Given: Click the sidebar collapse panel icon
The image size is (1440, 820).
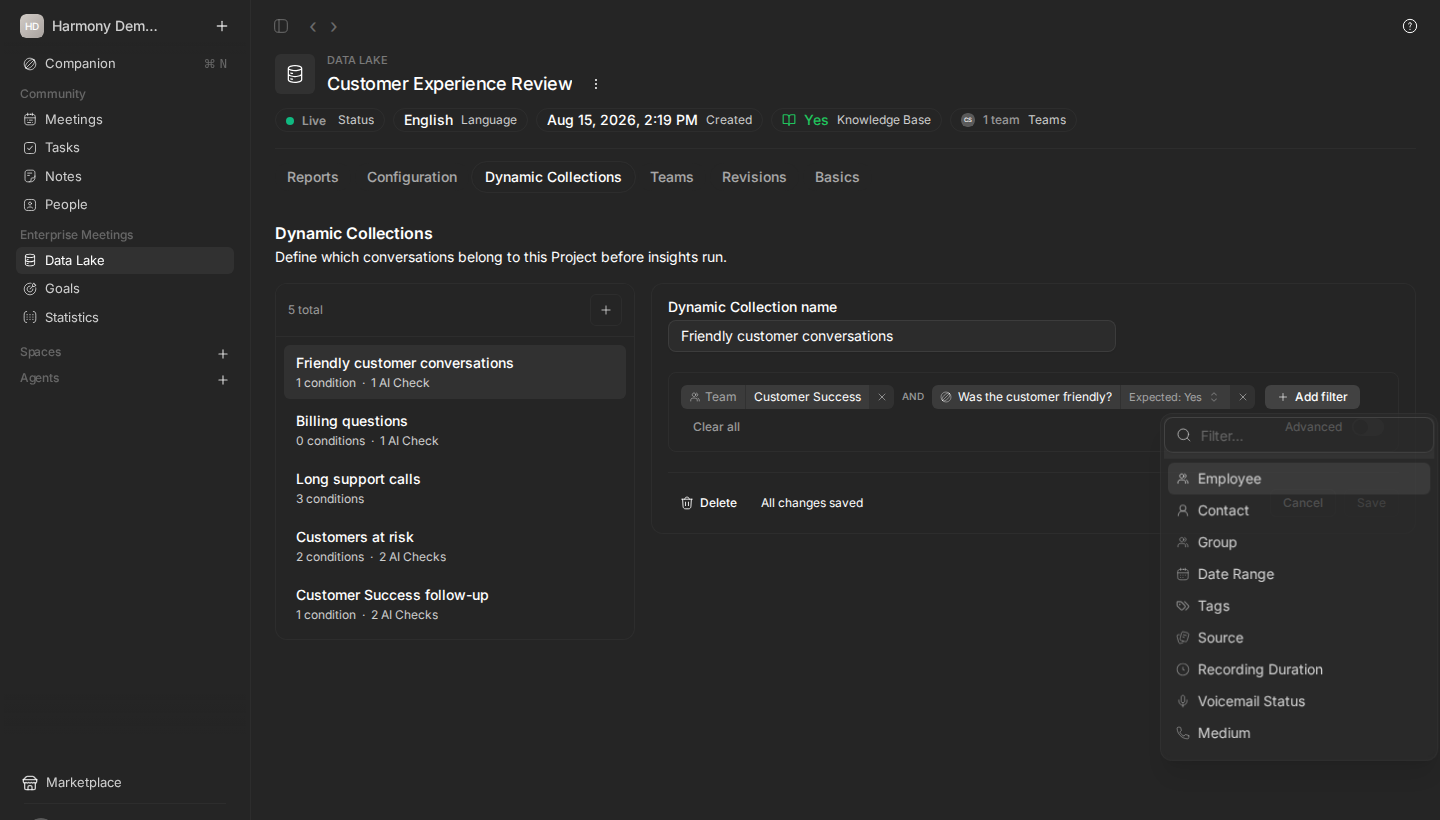Looking at the screenshot, I should tap(281, 26).
